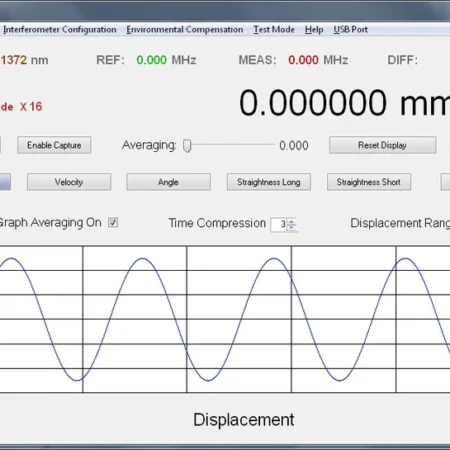
Task: Choose the Straightness Long mode
Action: [x=269, y=182]
